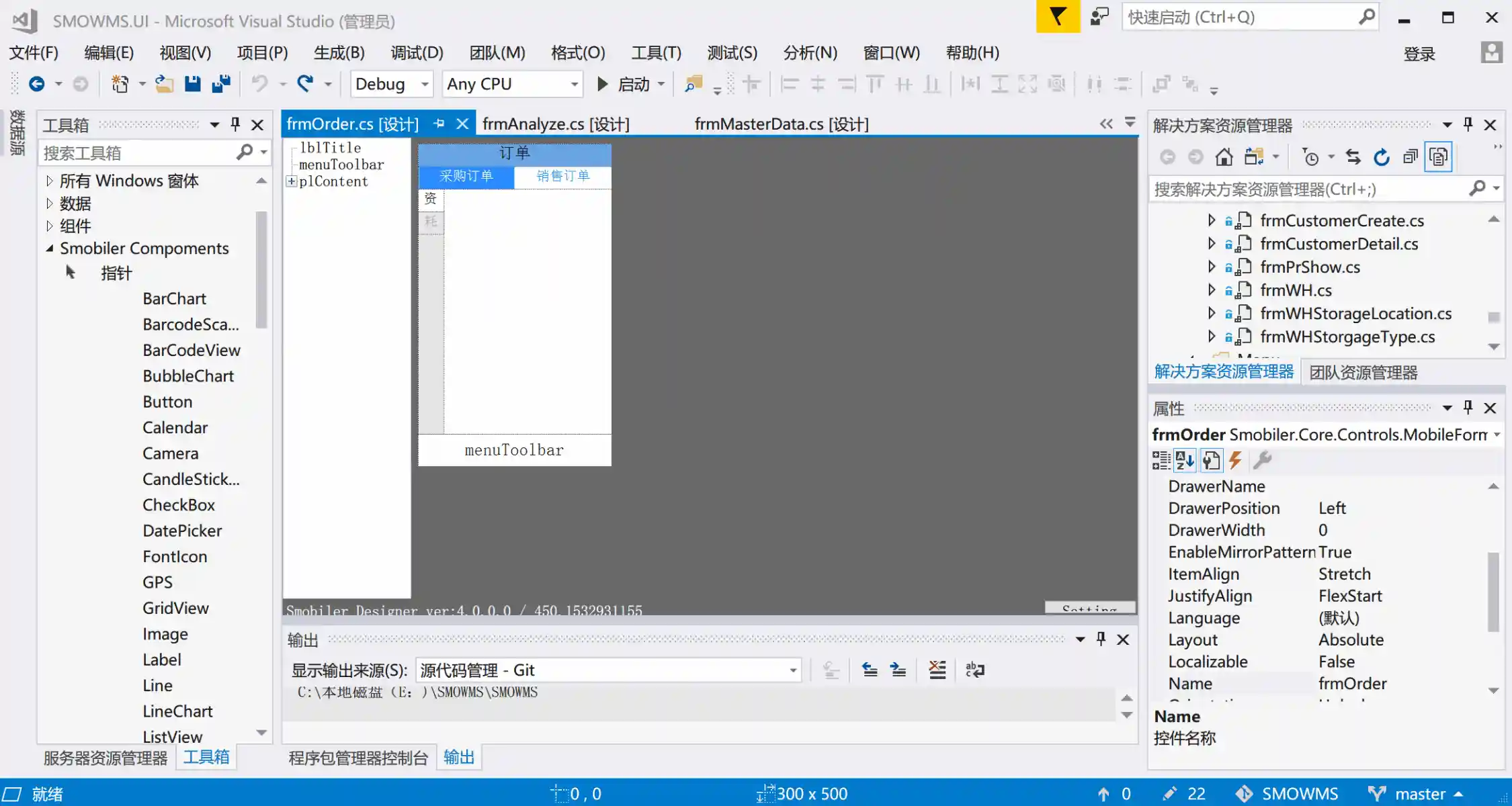Click the 启动 start button
Screen dimensions: 1512x806
click(624, 84)
